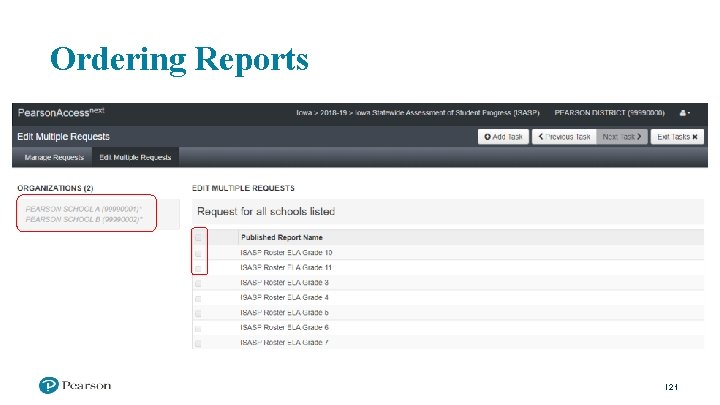Click ISASP Roster ELA Grade 10 row text
Viewport: 720px width, 405px height.
(286, 253)
